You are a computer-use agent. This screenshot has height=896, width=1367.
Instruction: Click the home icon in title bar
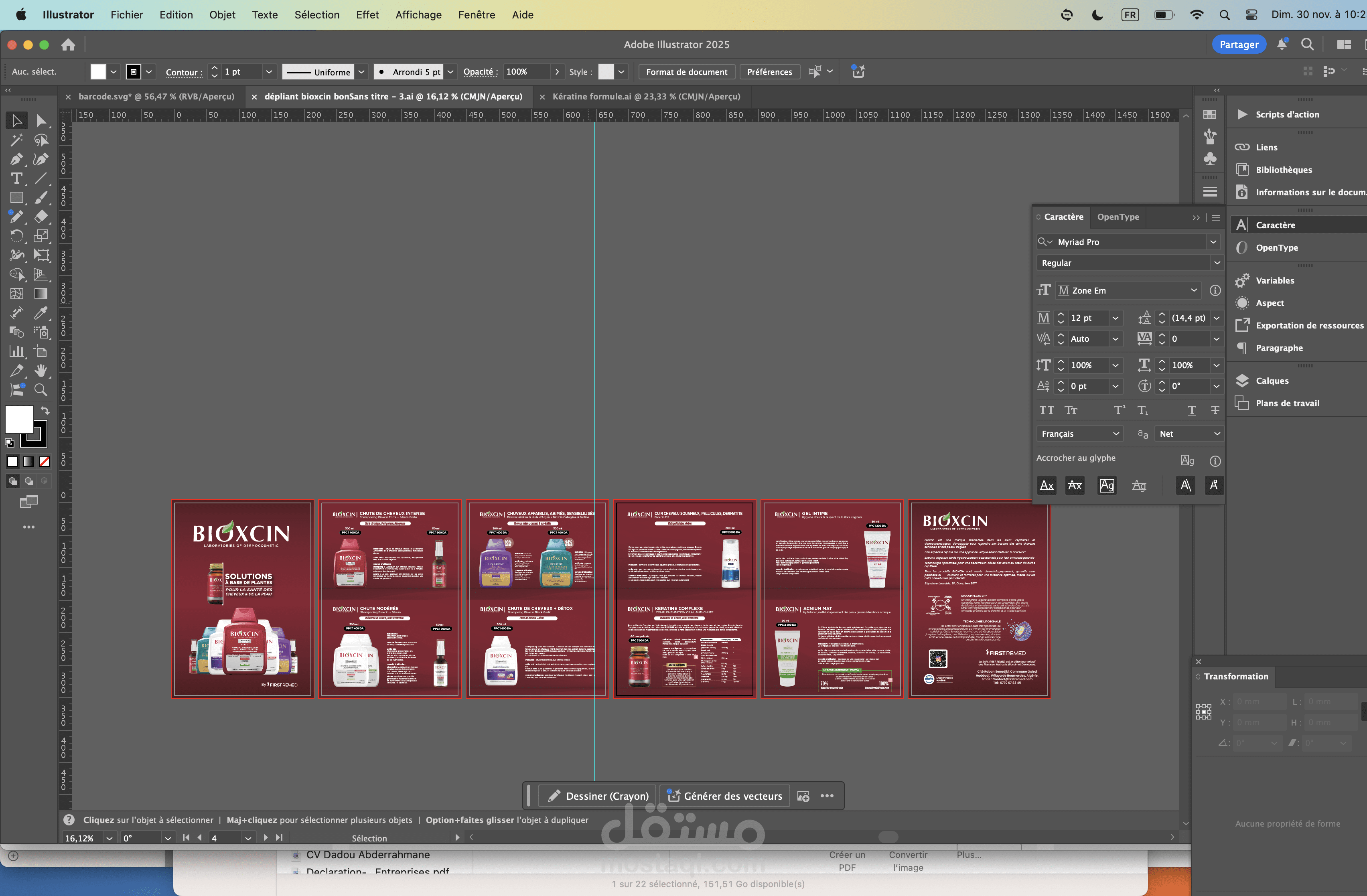click(68, 44)
